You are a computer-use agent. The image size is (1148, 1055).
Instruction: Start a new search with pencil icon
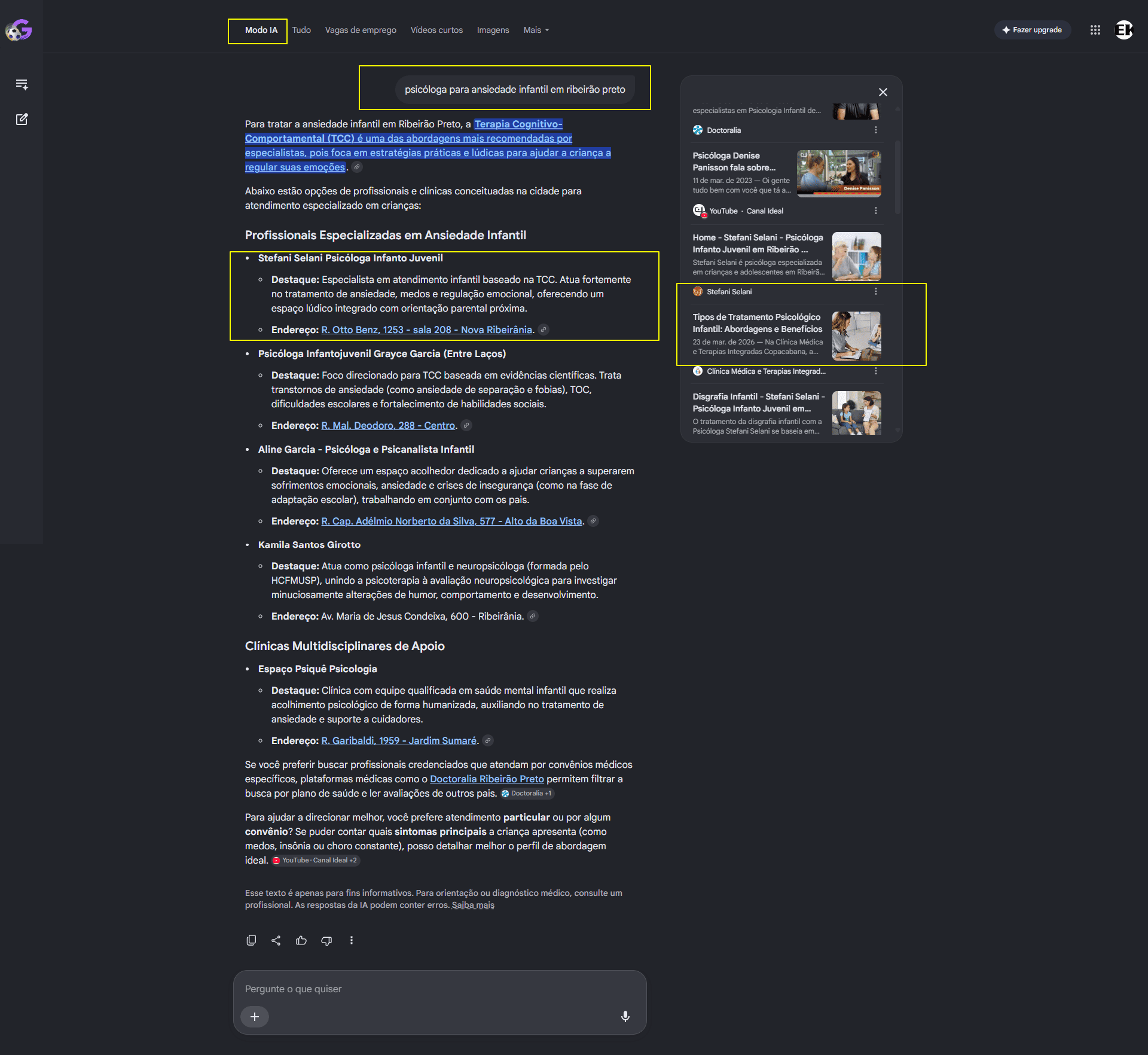tap(22, 119)
